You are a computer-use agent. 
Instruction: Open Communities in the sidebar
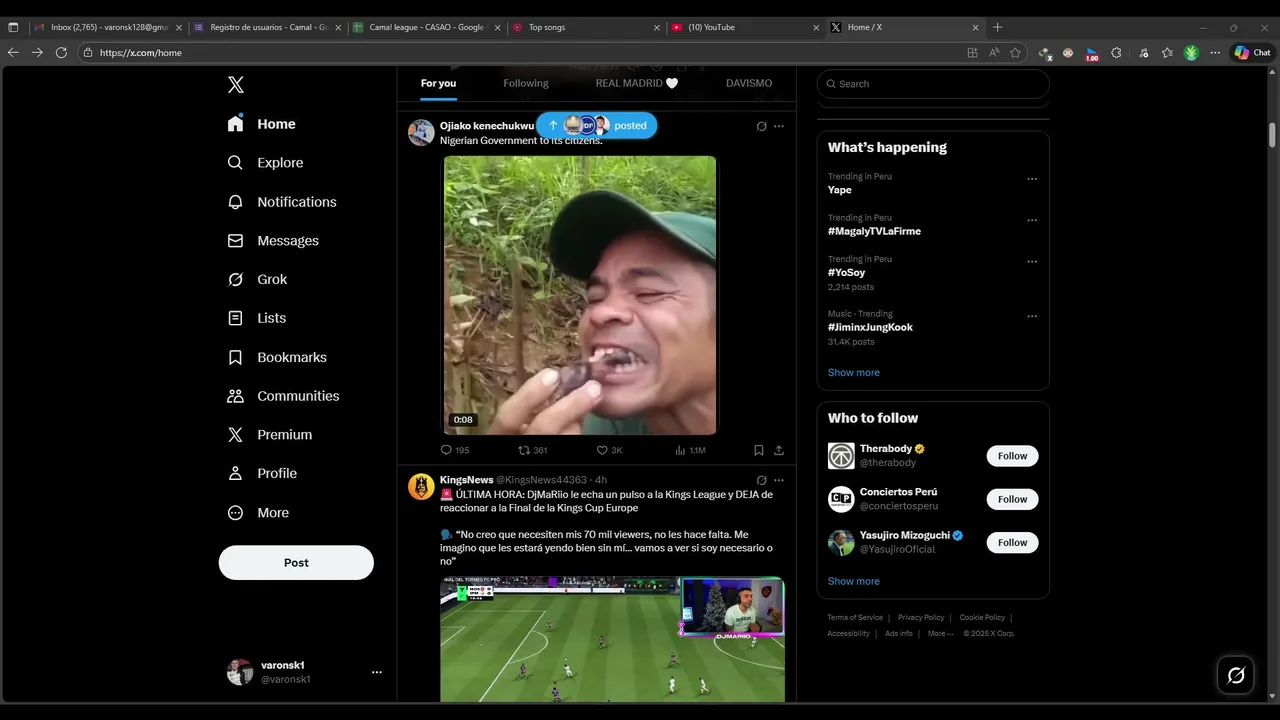pos(284,396)
